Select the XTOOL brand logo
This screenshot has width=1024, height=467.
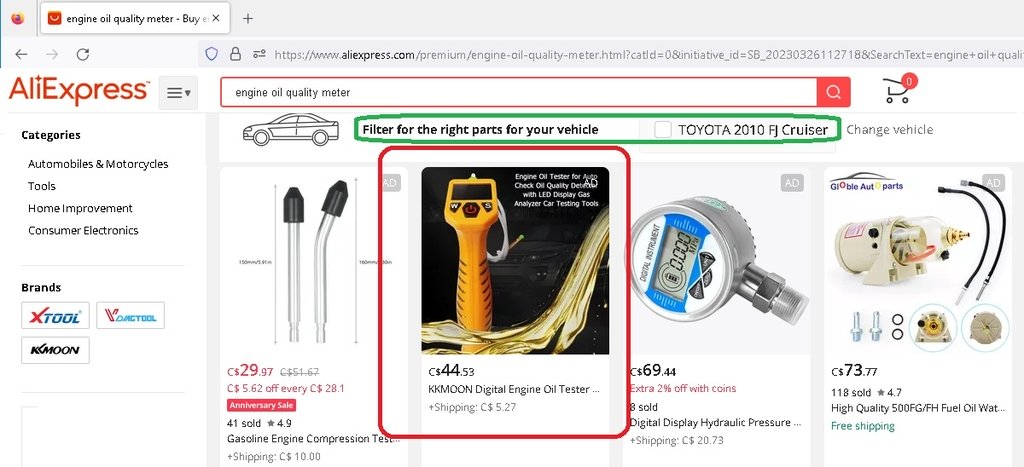click(x=56, y=315)
